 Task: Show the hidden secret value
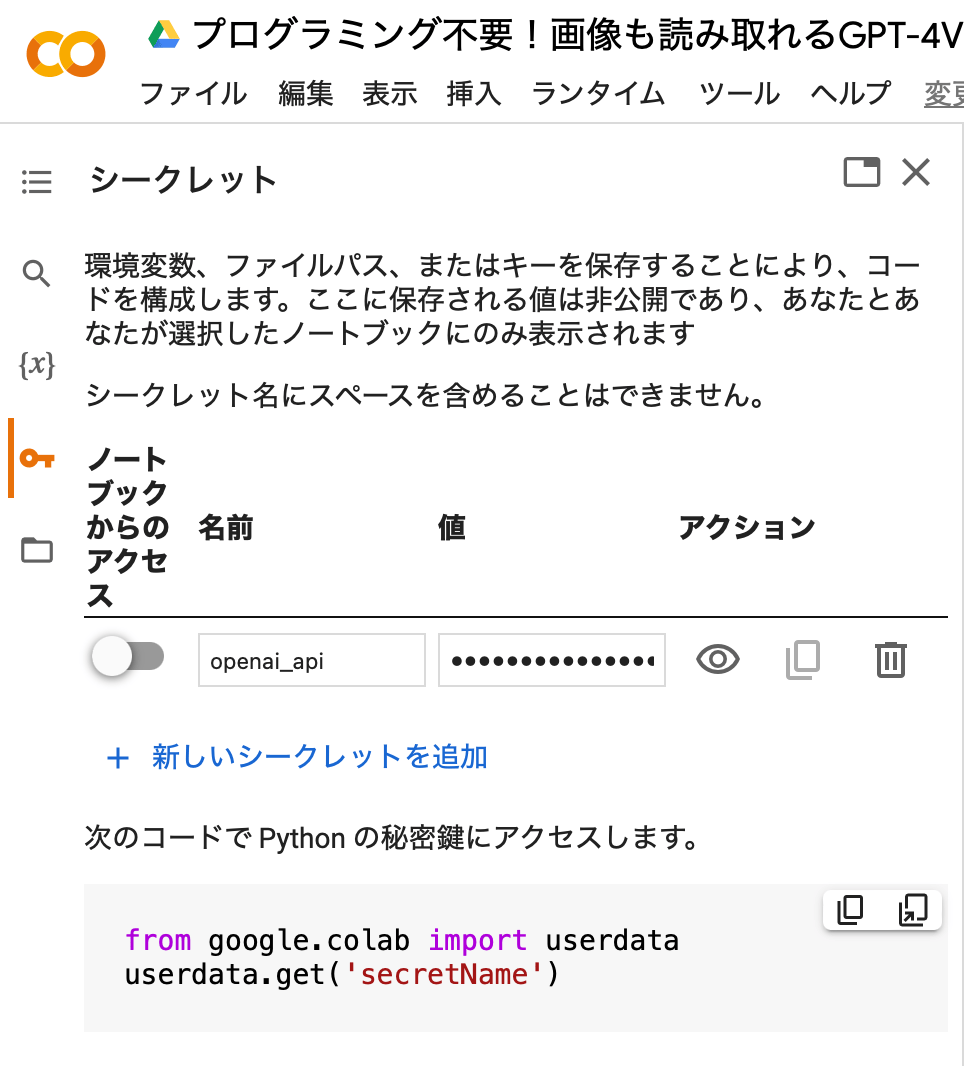pyautogui.click(x=717, y=660)
